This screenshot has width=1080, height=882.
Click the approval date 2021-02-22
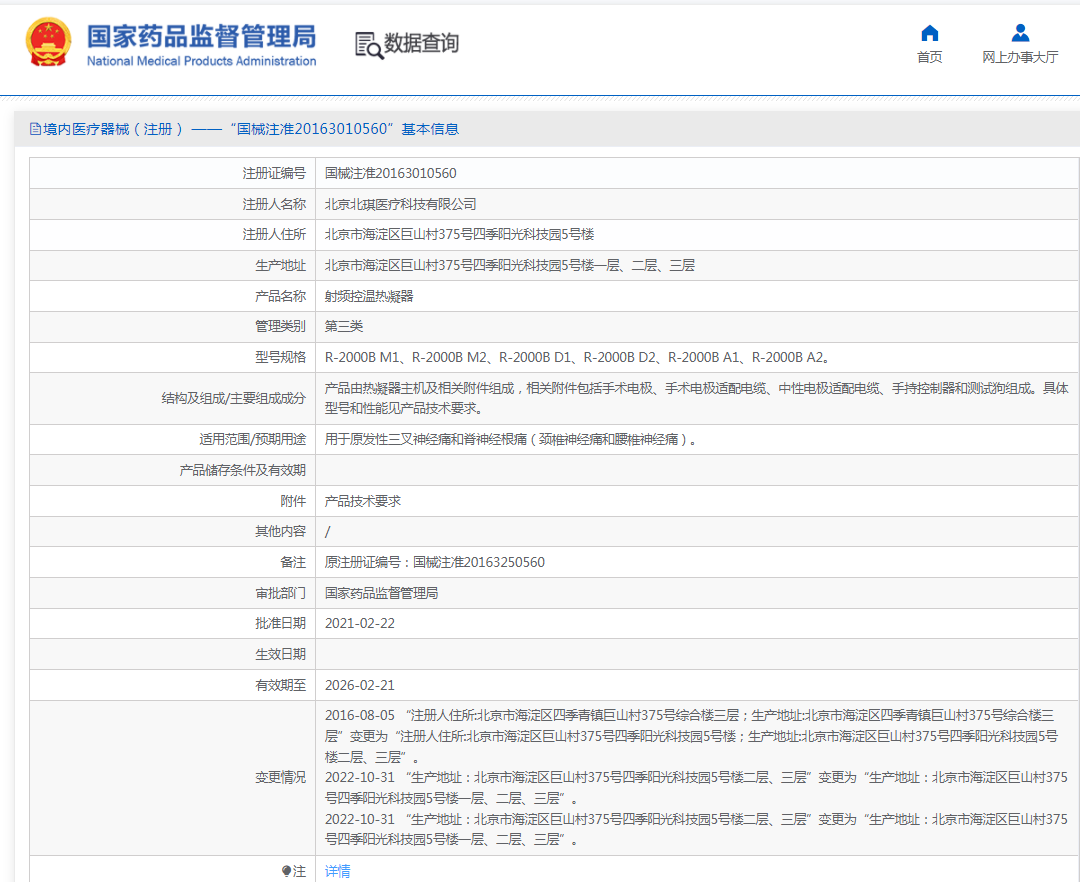(360, 623)
